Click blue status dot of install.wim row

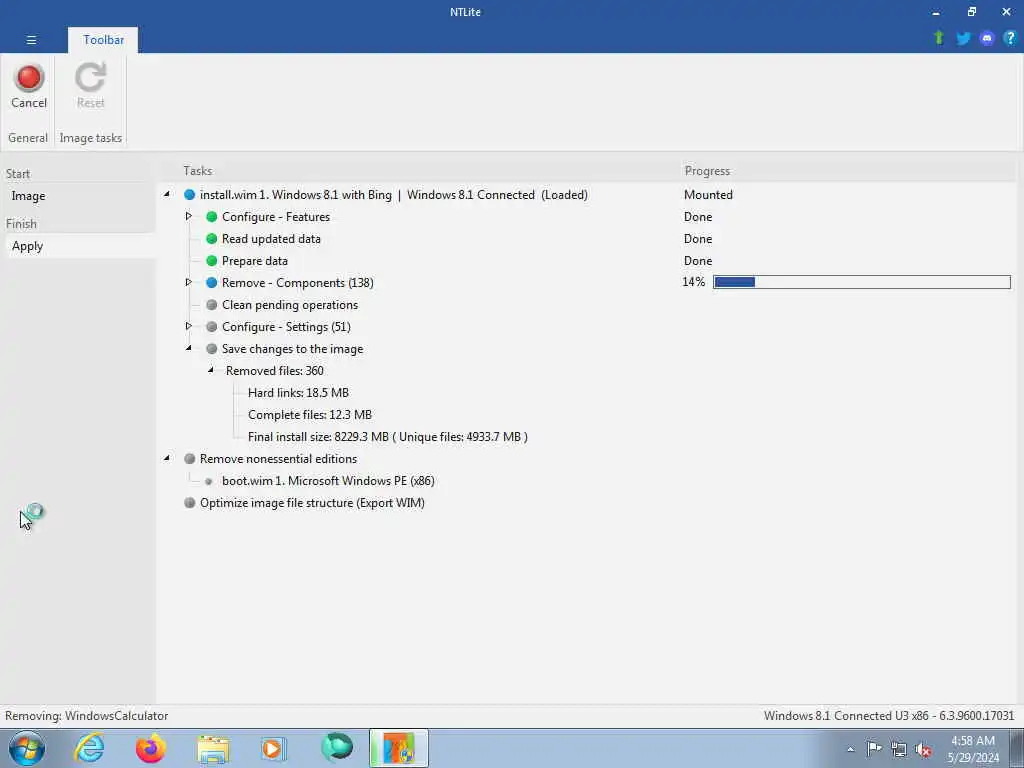pyautogui.click(x=189, y=195)
